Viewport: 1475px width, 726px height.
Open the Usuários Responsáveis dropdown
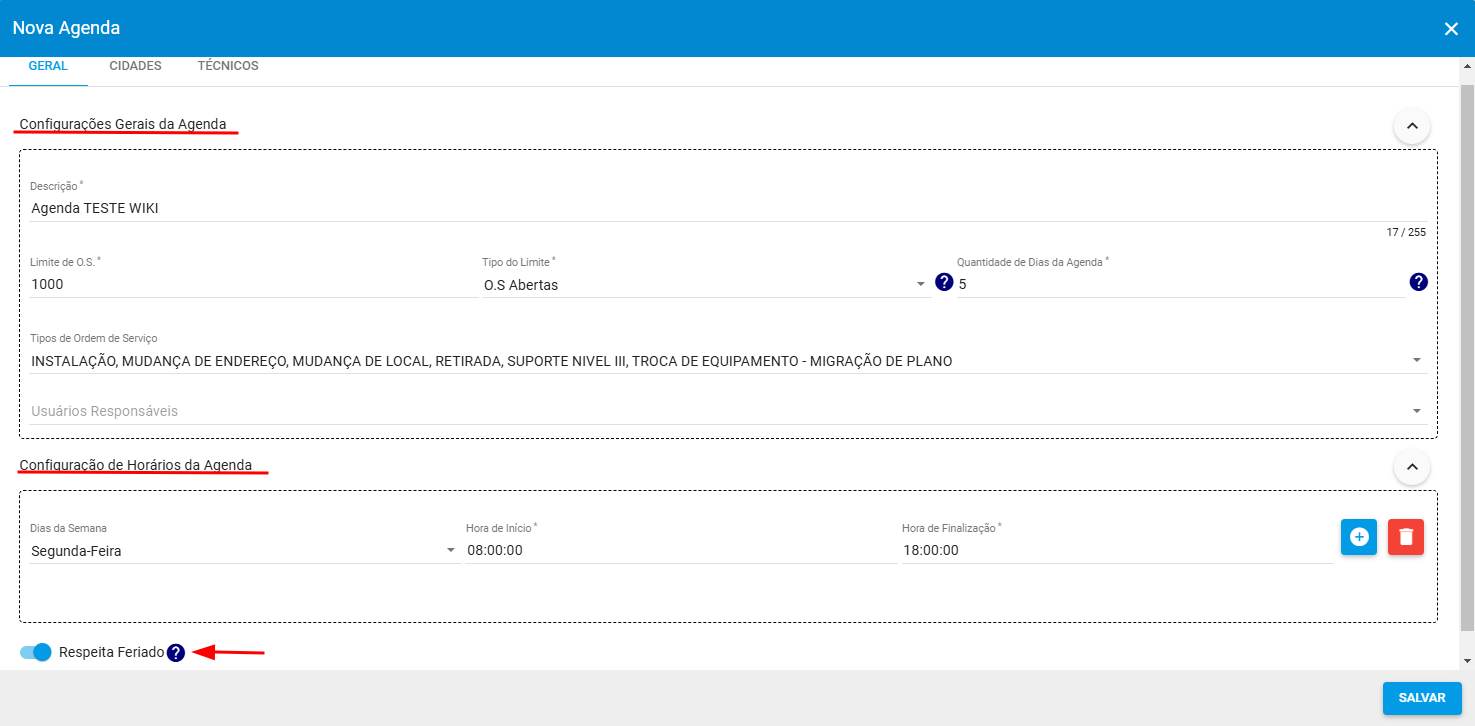[728, 411]
